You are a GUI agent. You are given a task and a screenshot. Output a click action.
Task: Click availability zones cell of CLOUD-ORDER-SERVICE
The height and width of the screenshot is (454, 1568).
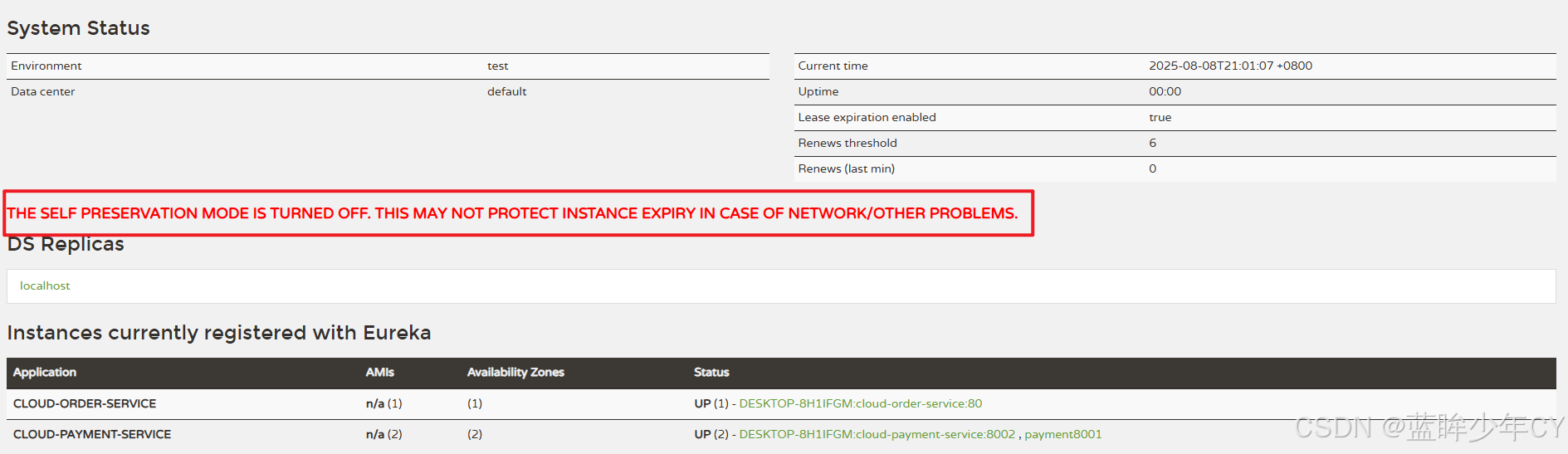(x=475, y=403)
